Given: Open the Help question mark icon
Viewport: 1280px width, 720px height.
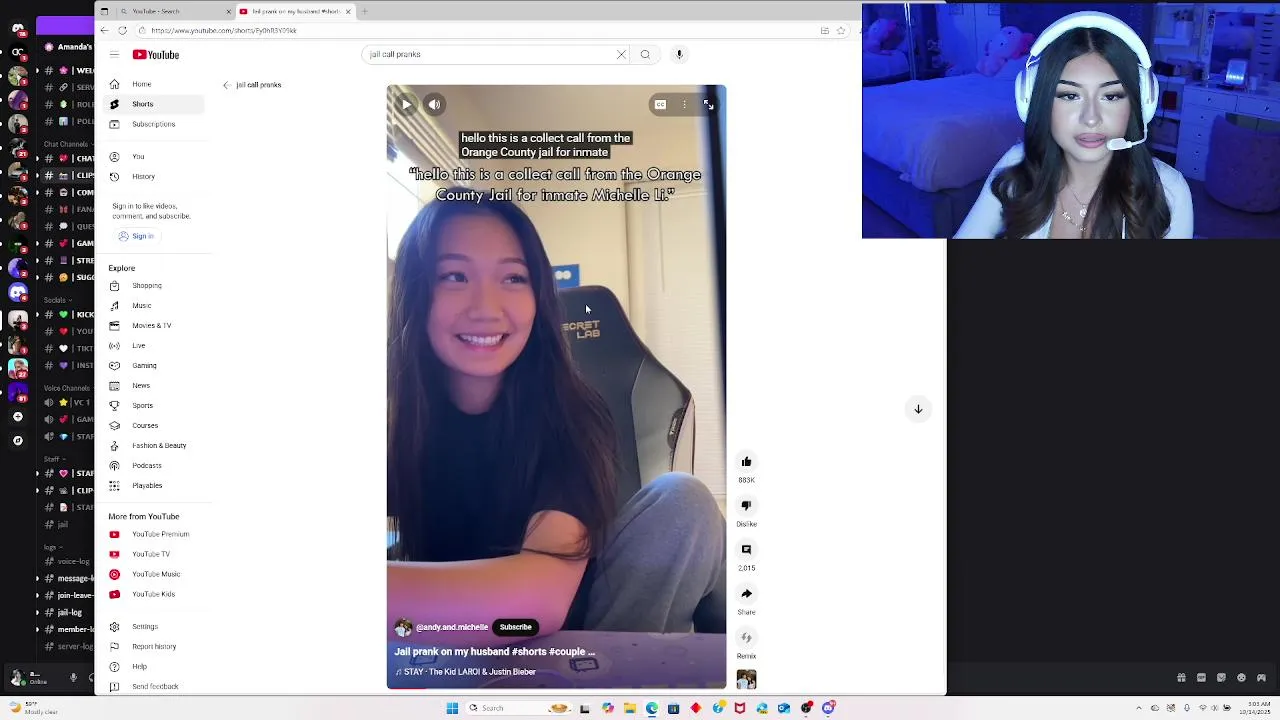Looking at the screenshot, I should [x=114, y=667].
